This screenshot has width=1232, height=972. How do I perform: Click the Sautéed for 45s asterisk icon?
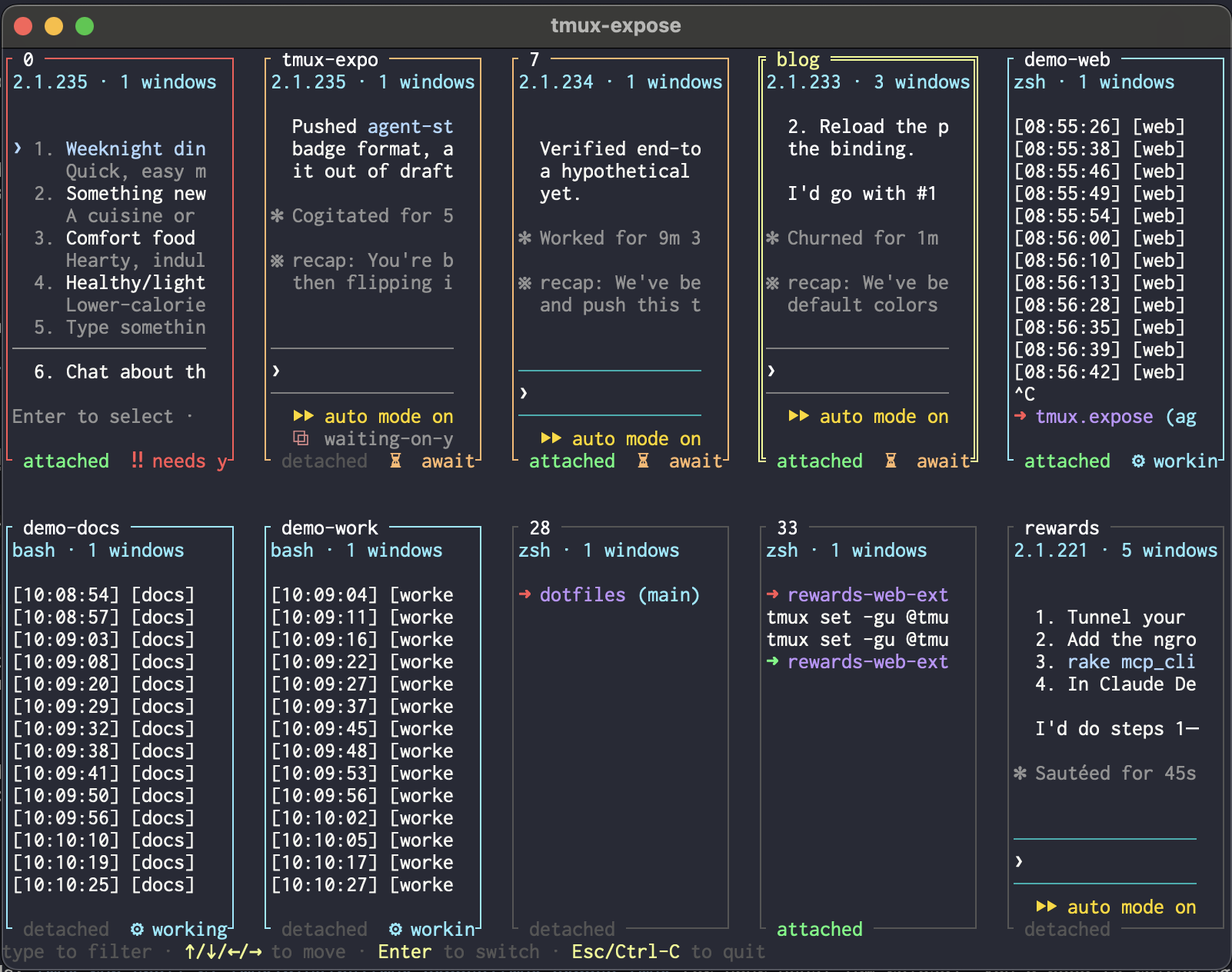point(1020,773)
